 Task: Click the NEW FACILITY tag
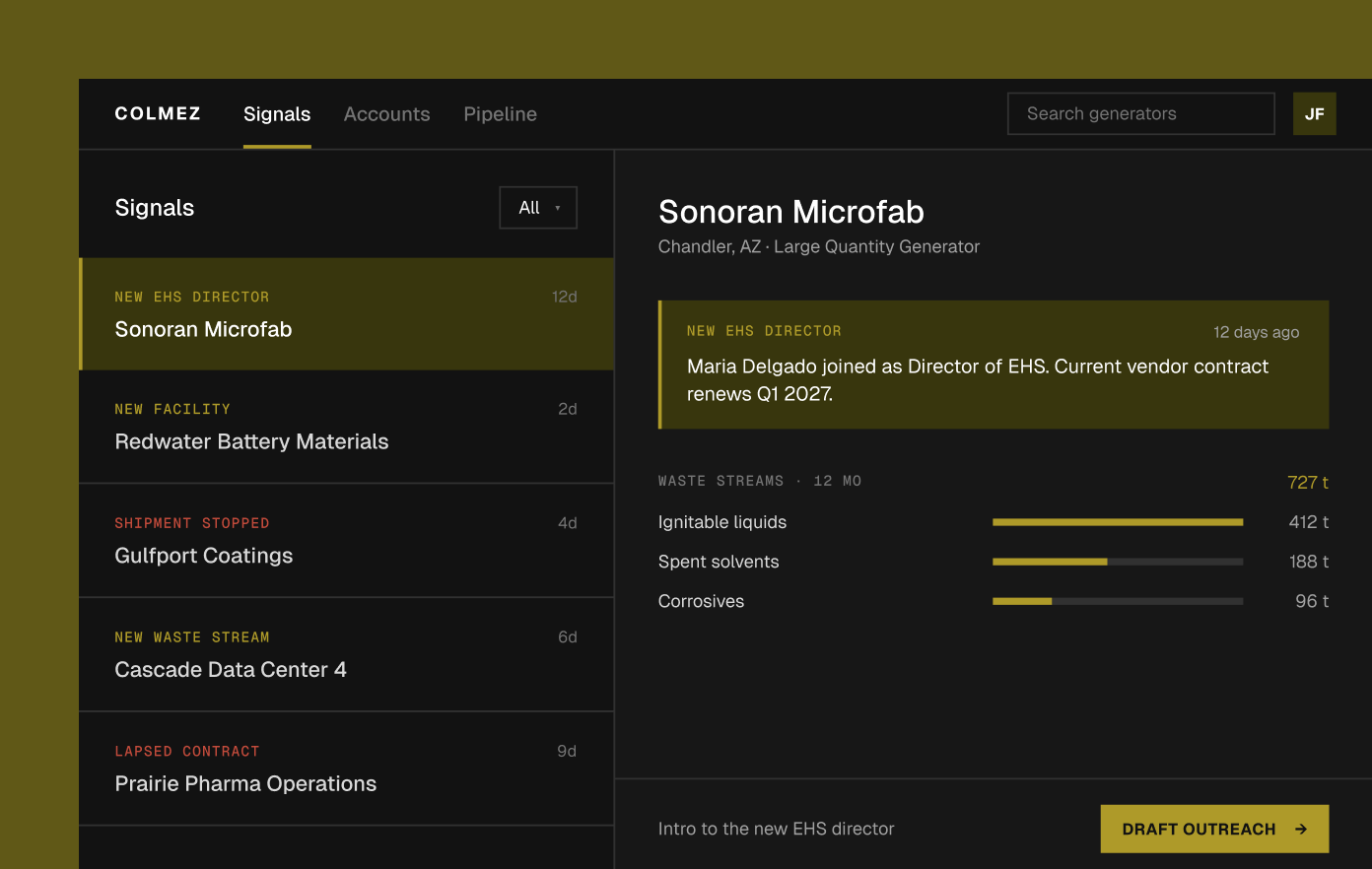coord(172,409)
